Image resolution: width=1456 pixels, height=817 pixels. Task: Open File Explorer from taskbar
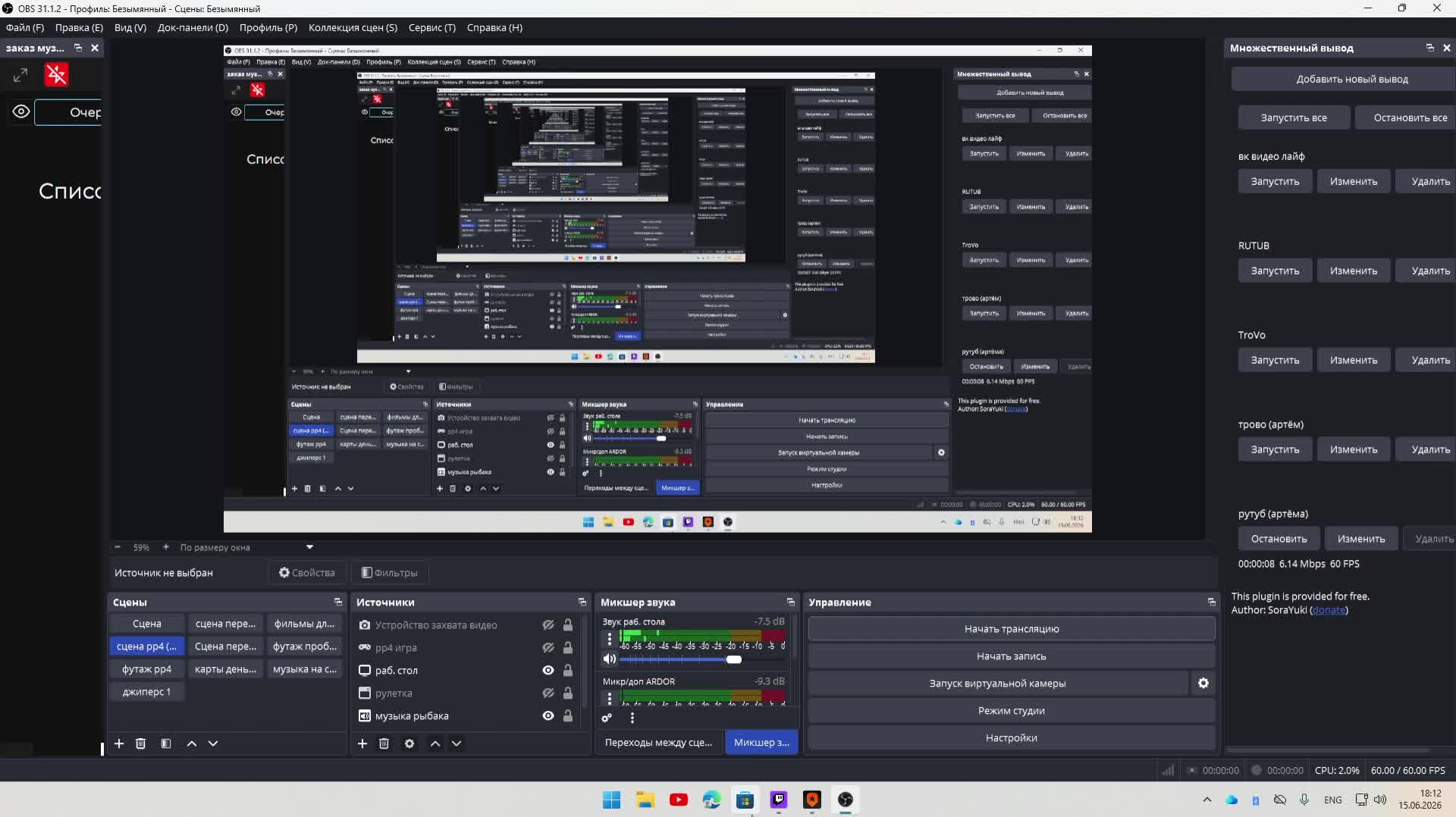click(645, 800)
